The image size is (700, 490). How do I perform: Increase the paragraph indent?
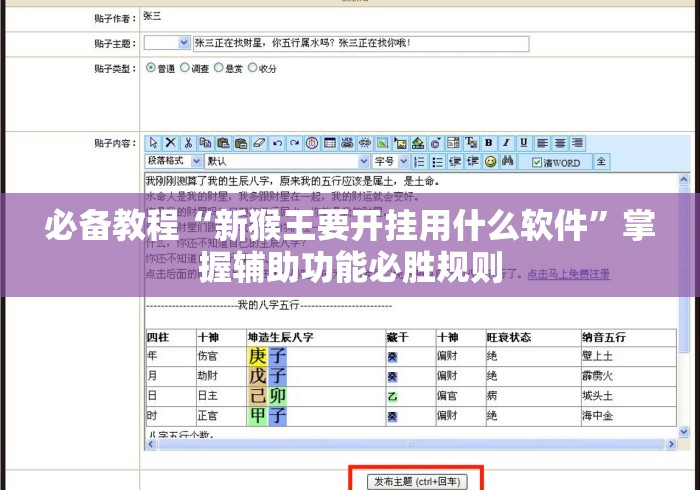tap(473, 162)
